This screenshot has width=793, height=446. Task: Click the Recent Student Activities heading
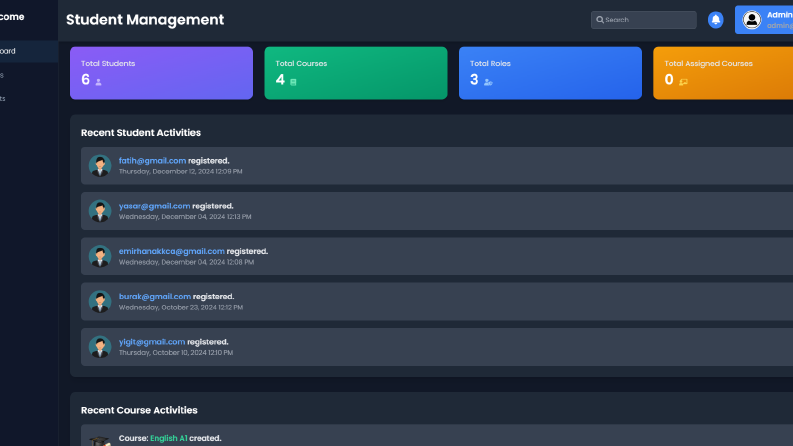(x=141, y=132)
